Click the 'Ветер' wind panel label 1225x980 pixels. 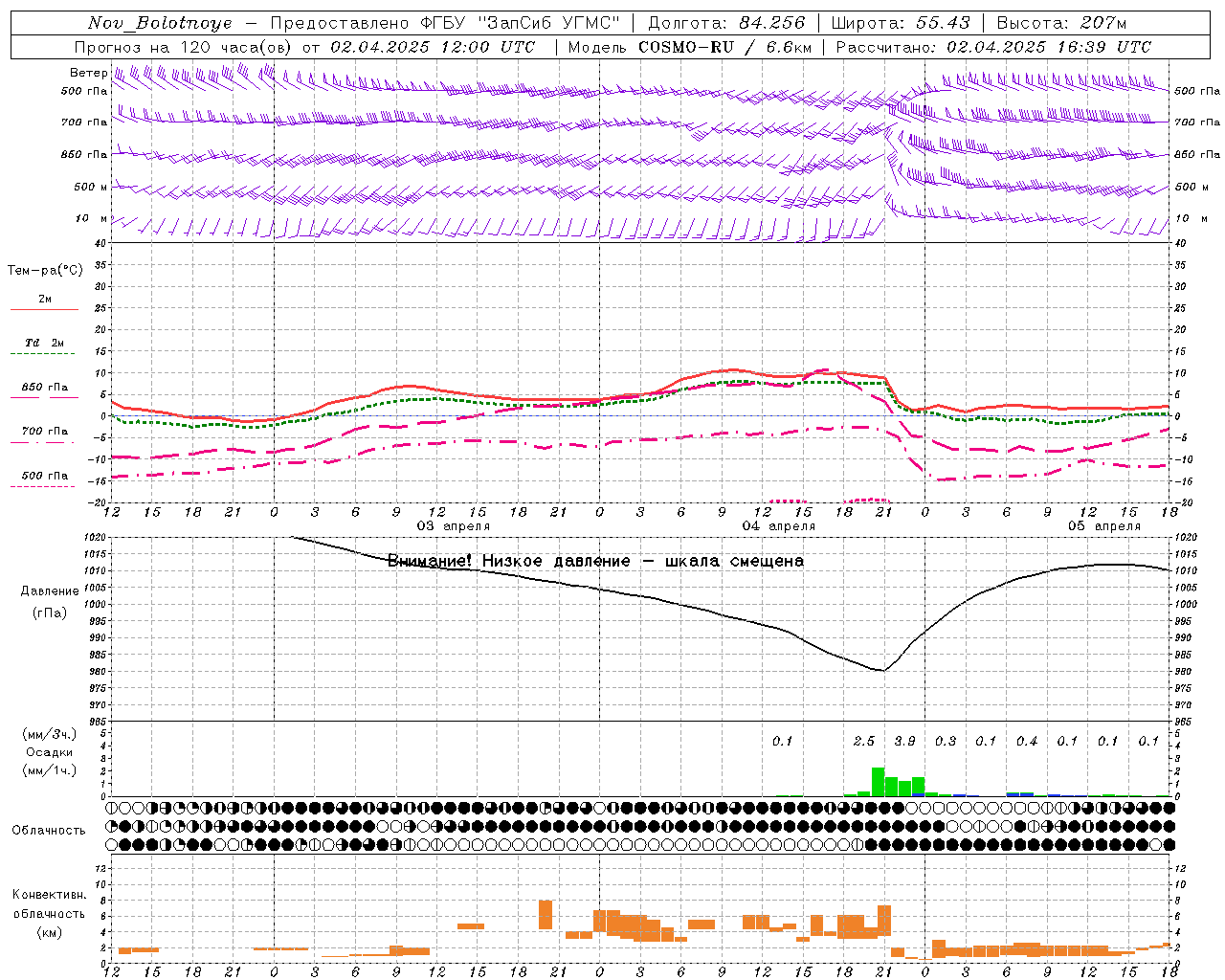tap(88, 73)
